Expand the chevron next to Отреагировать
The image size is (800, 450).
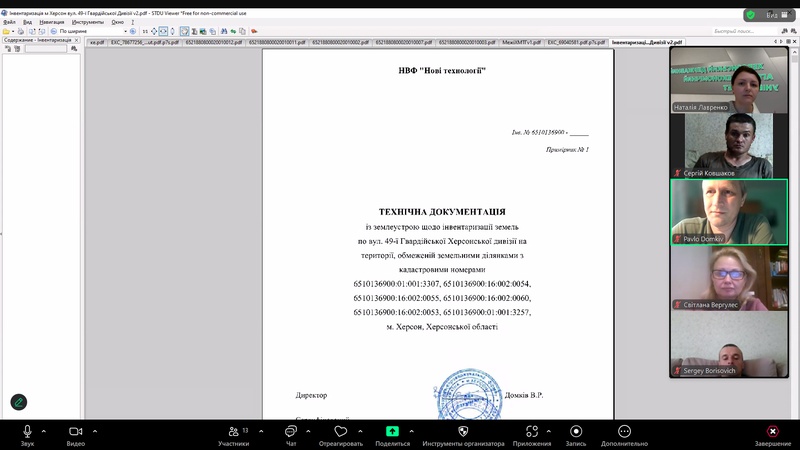(360, 431)
